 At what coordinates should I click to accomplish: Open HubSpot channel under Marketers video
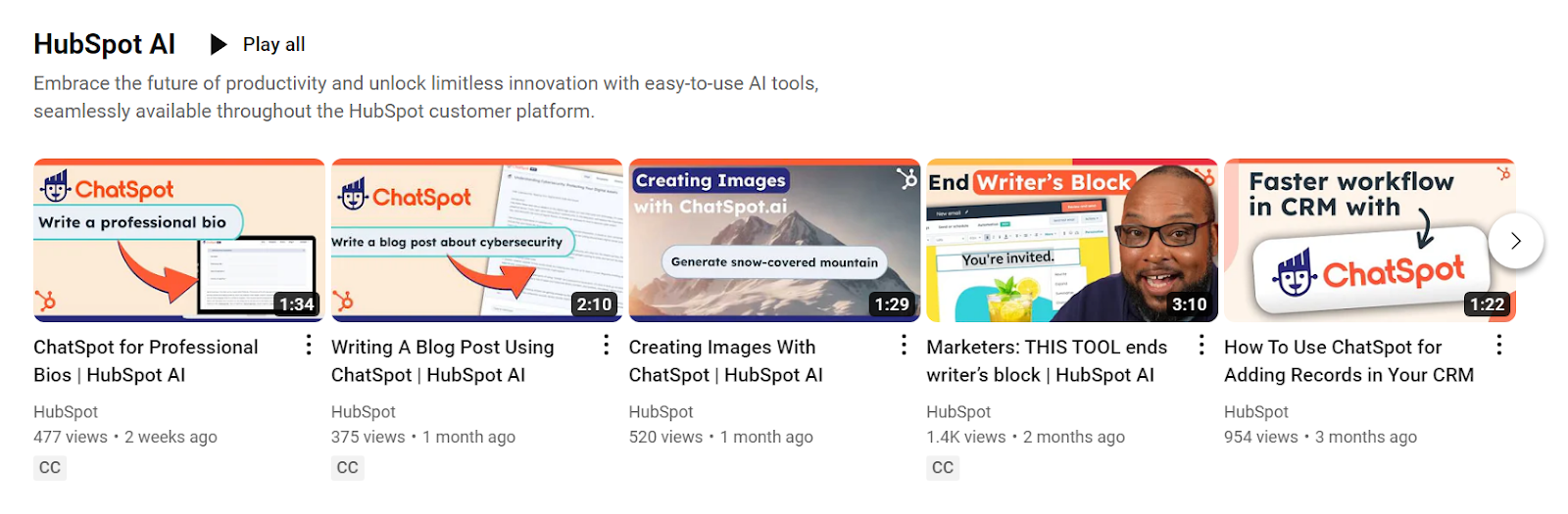point(958,412)
